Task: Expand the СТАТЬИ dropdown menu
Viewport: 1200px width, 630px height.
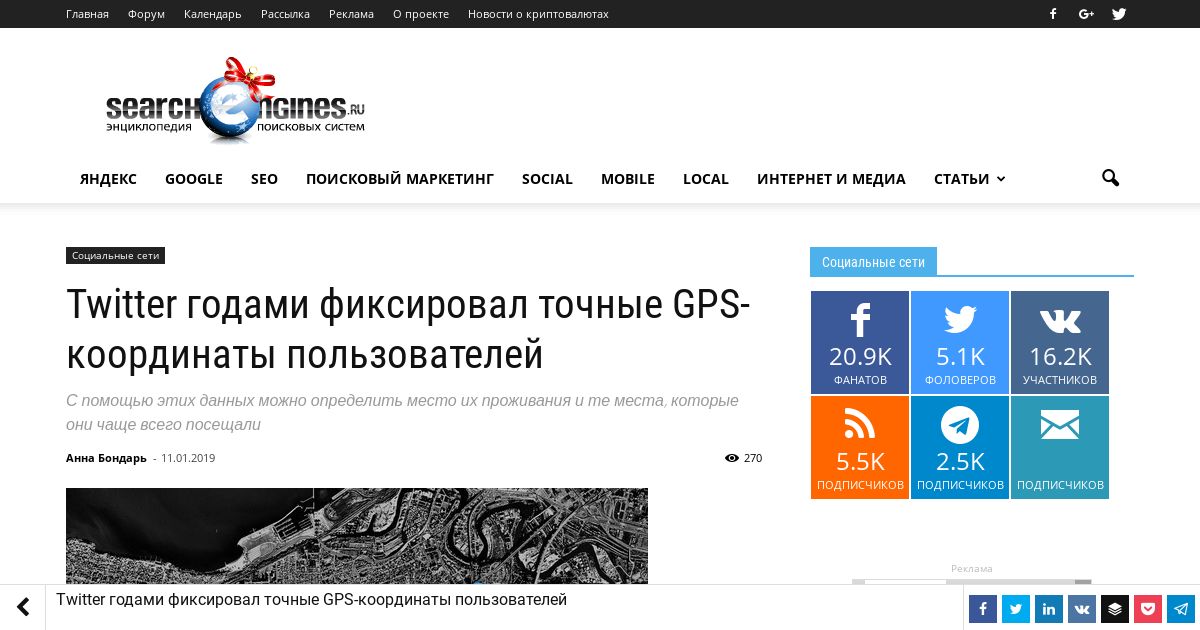Action: pyautogui.click(x=969, y=179)
